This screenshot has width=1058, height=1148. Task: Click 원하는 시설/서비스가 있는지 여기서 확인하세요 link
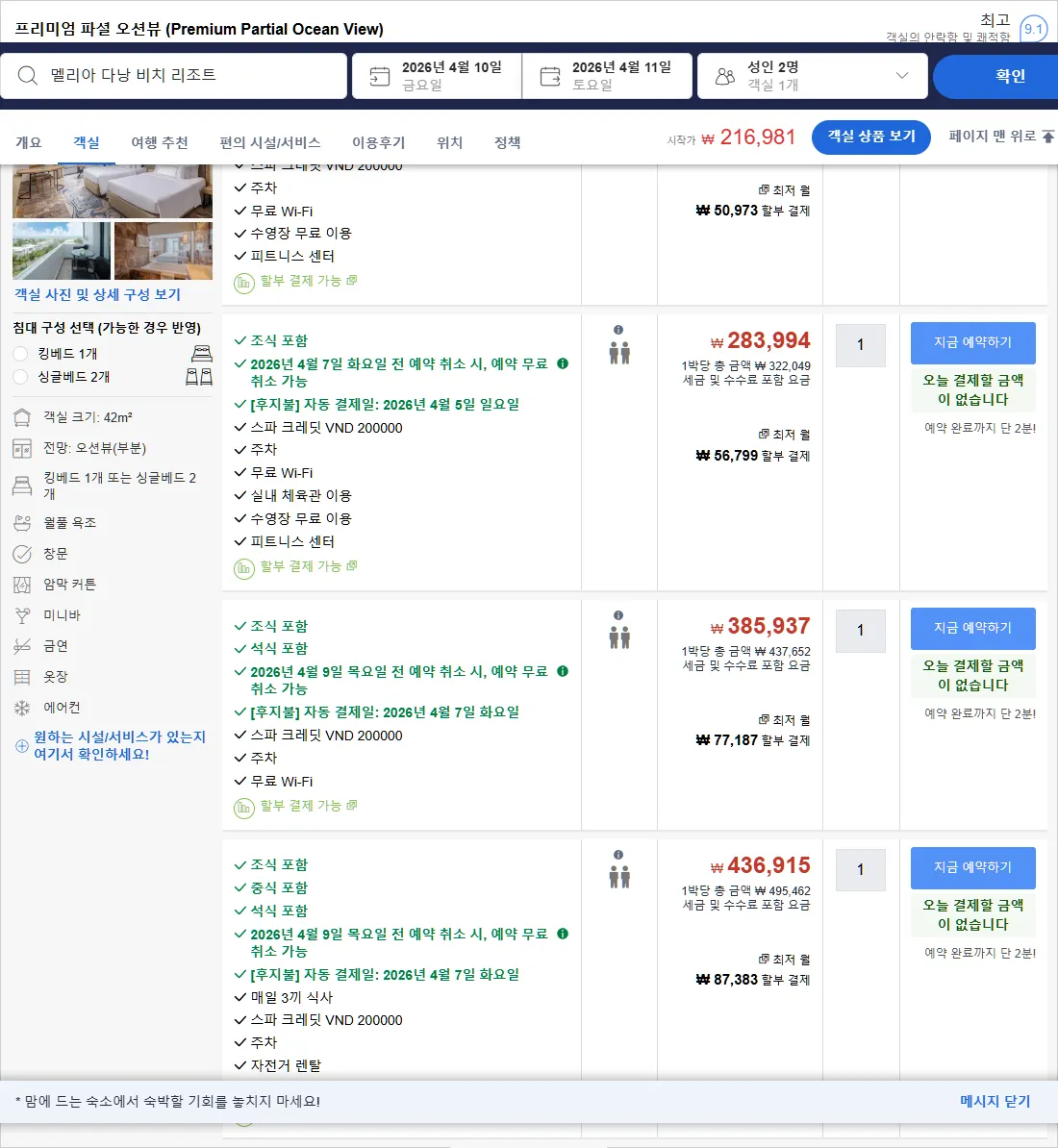click(x=119, y=745)
